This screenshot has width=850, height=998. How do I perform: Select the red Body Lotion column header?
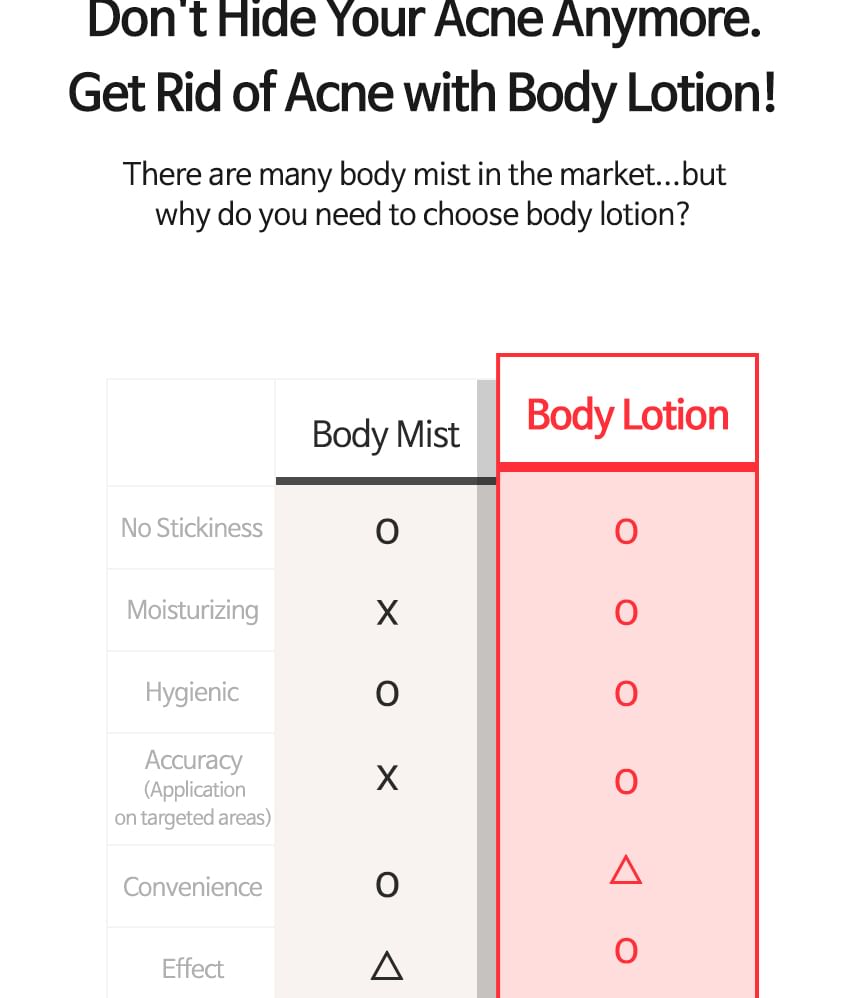627,415
